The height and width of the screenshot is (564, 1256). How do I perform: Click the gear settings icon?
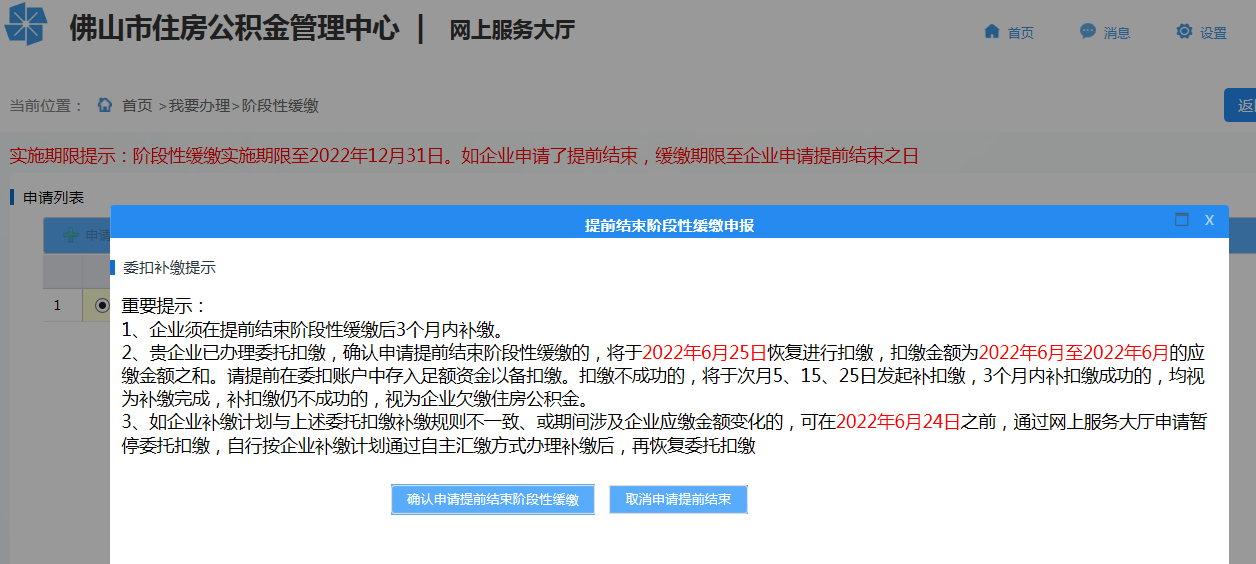1184,31
